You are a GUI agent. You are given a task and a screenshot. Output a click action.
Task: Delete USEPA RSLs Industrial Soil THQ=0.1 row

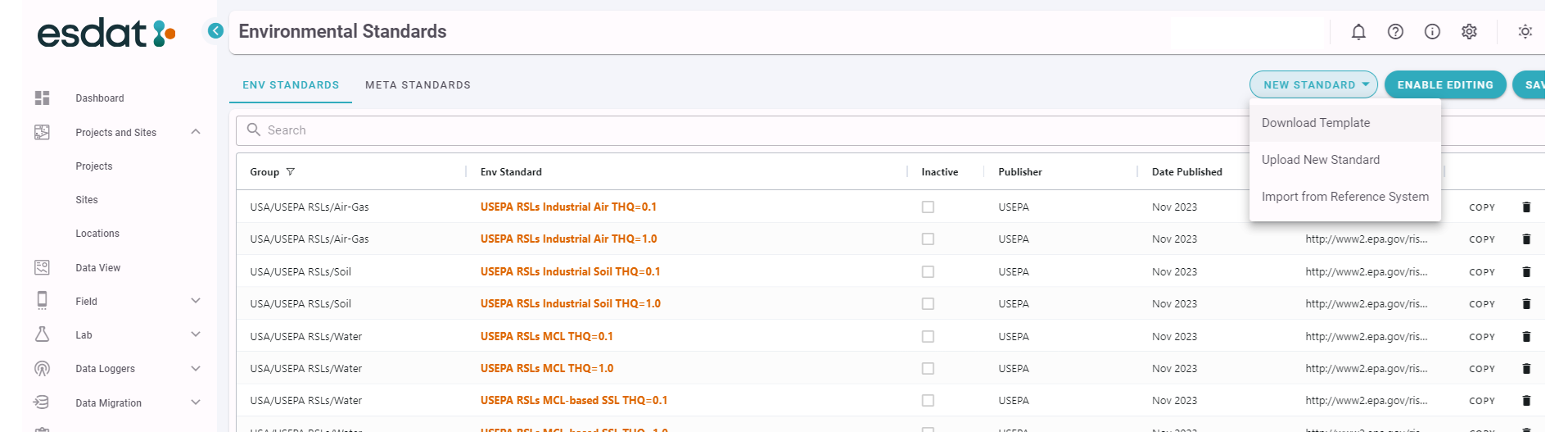click(1526, 272)
